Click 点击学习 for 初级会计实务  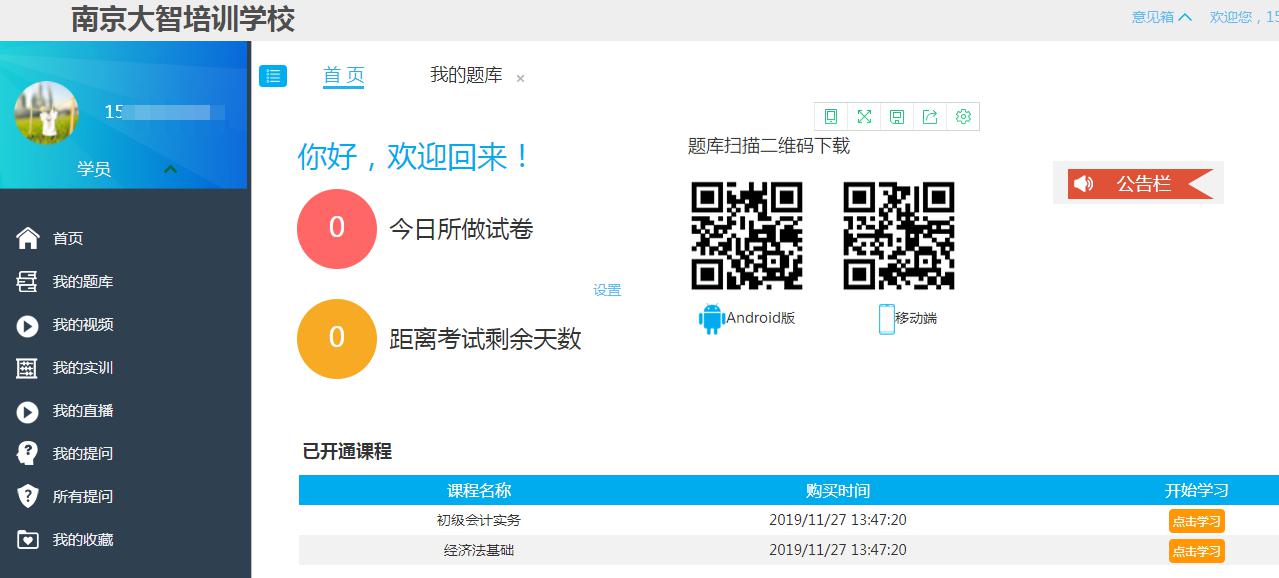pos(1196,521)
